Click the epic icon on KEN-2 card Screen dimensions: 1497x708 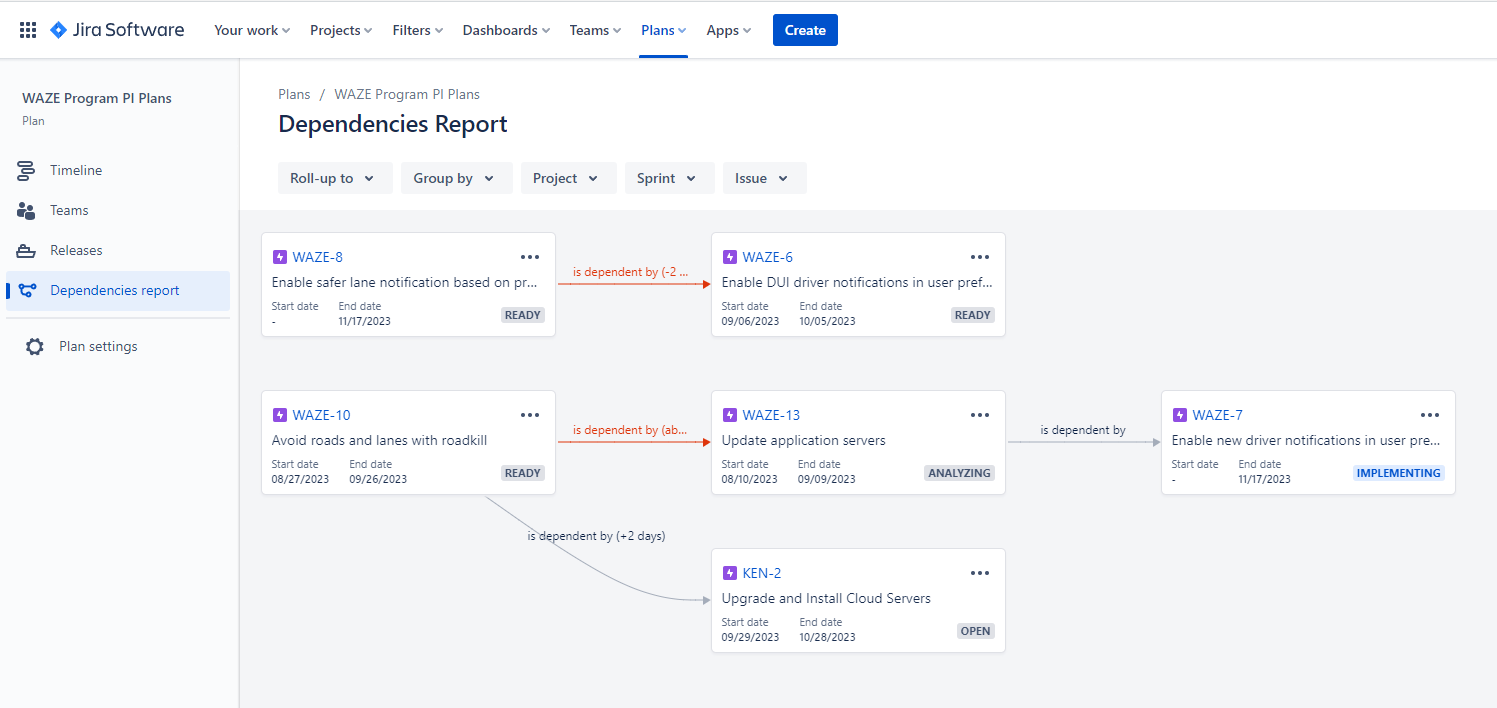tap(730, 573)
